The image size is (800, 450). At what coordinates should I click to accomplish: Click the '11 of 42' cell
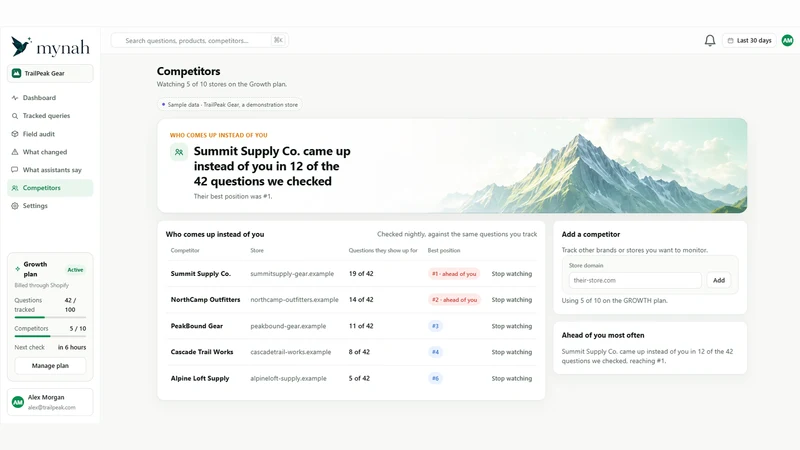click(361, 326)
